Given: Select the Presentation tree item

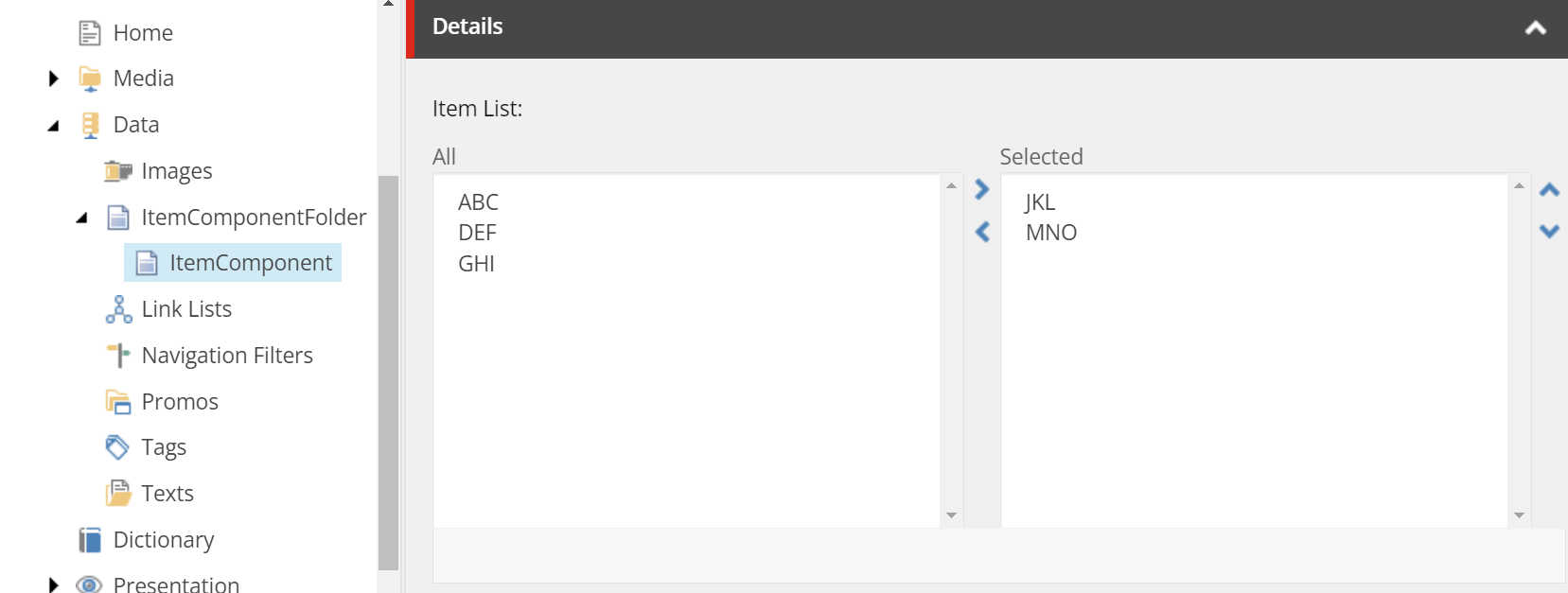Looking at the screenshot, I should pyautogui.click(x=176, y=584).
